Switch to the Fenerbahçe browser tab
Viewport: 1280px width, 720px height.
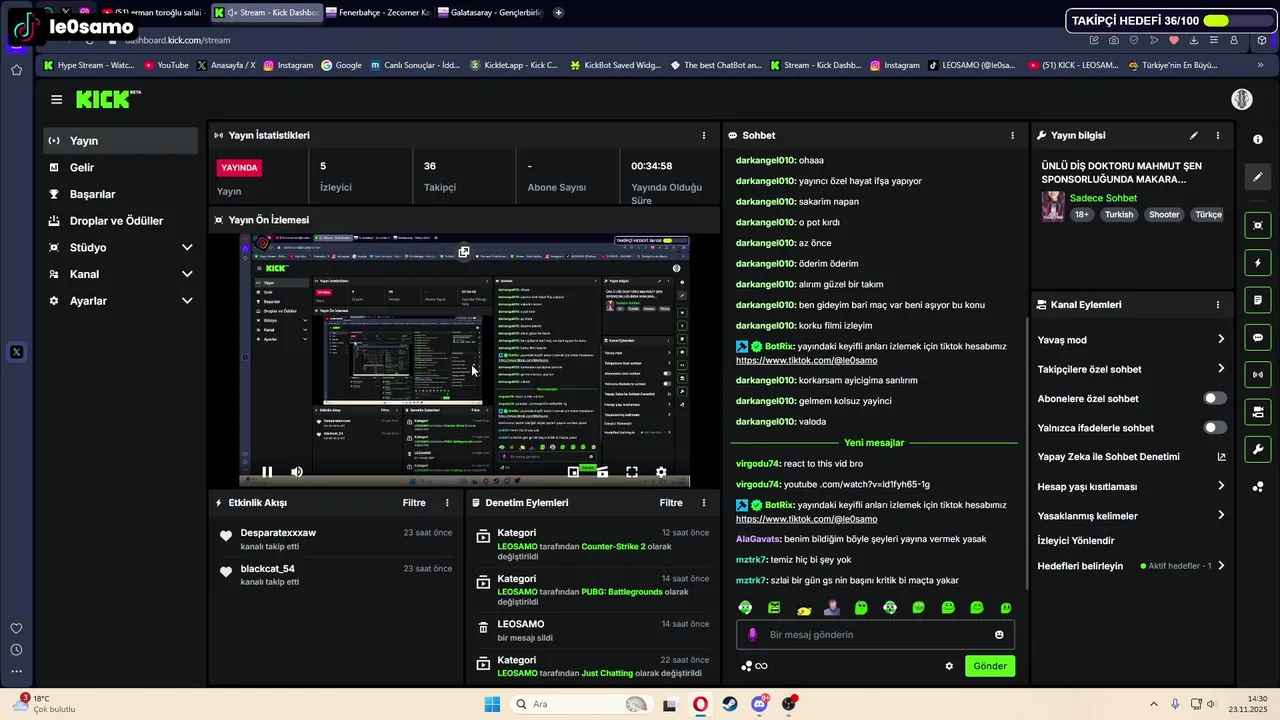pos(378,13)
